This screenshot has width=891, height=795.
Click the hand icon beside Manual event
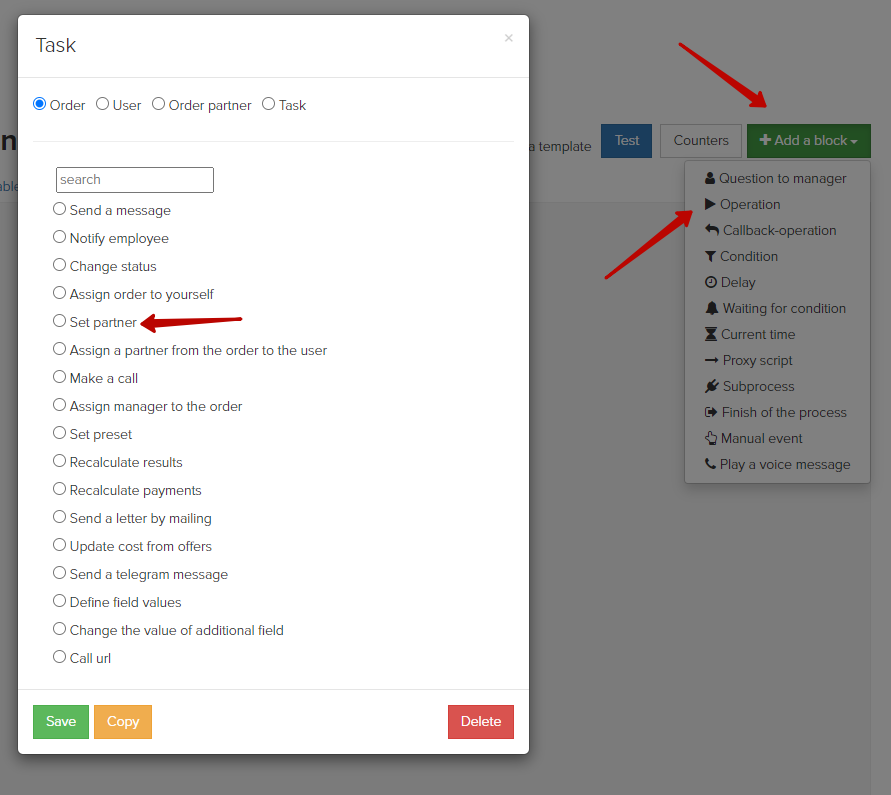tap(711, 438)
